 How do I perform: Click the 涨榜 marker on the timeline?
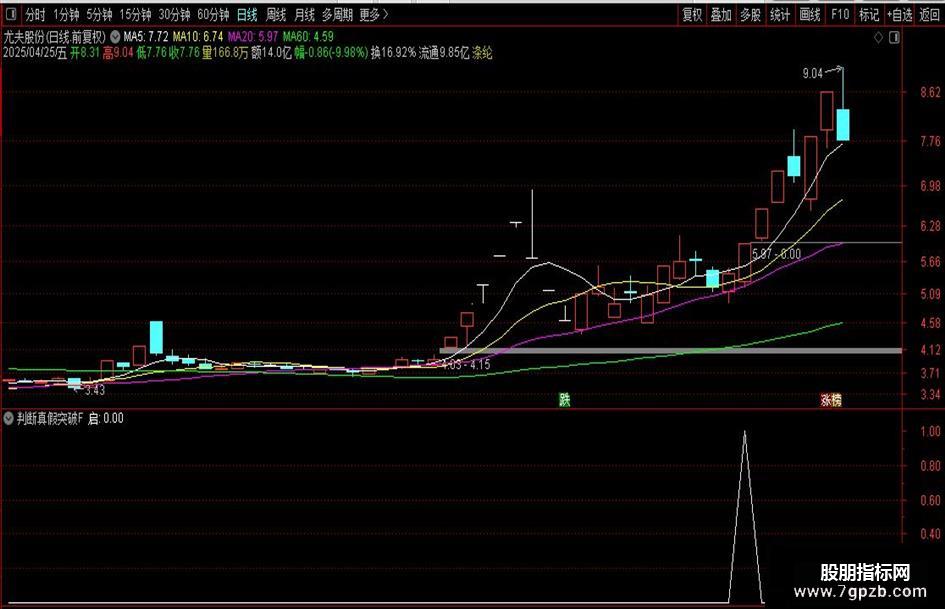(831, 399)
